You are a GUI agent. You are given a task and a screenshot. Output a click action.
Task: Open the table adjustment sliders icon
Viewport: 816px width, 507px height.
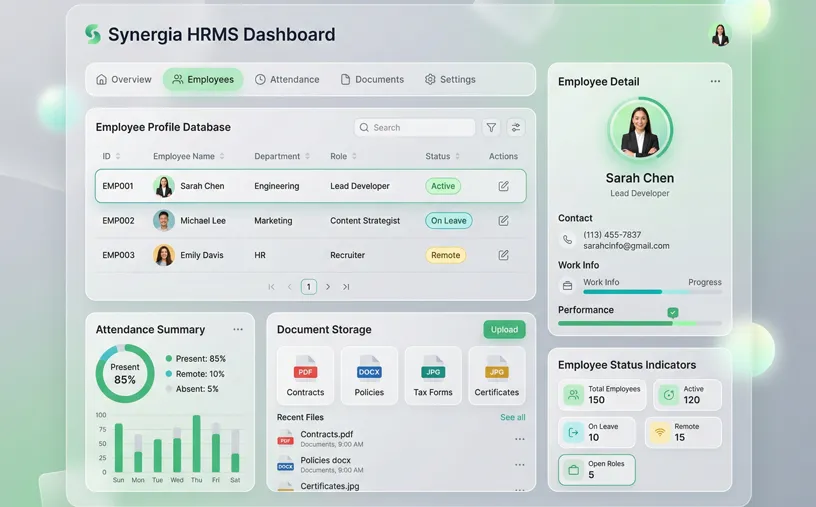(516, 128)
